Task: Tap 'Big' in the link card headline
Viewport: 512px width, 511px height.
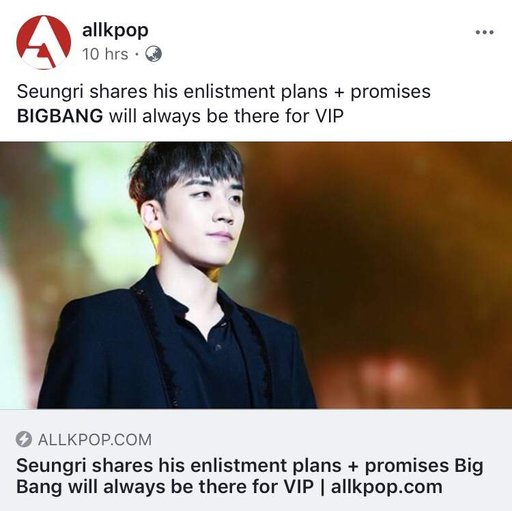Action: click(469, 466)
